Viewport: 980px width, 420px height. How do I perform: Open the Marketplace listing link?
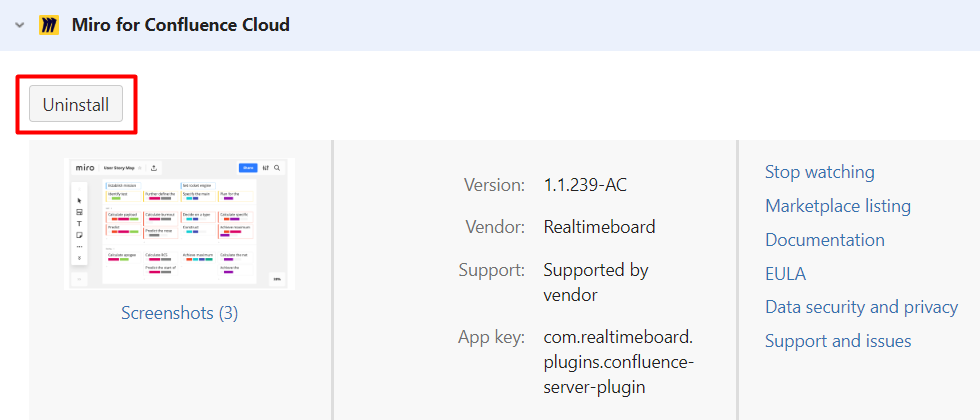(x=837, y=206)
